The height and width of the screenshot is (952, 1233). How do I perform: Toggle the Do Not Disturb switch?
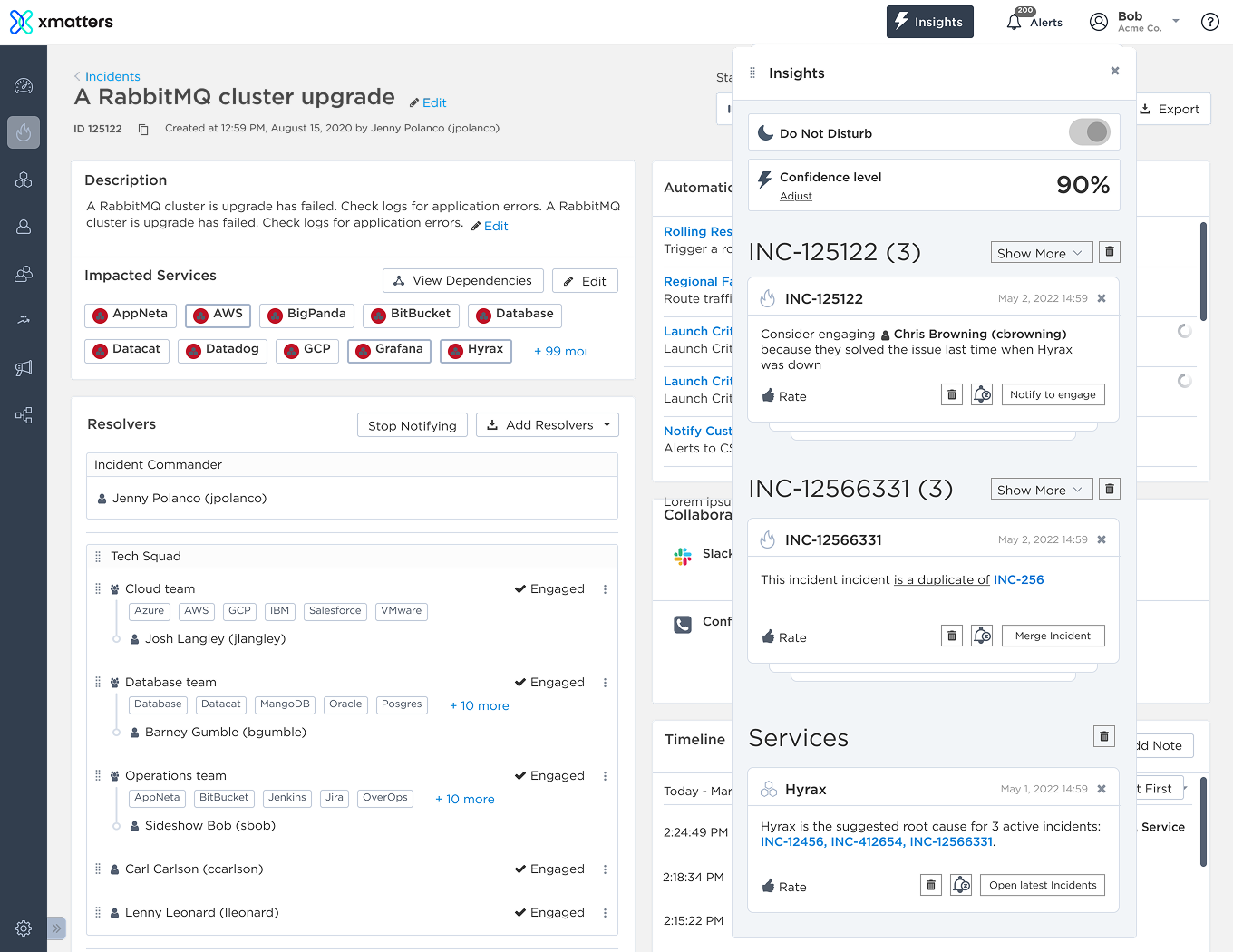[1089, 132]
